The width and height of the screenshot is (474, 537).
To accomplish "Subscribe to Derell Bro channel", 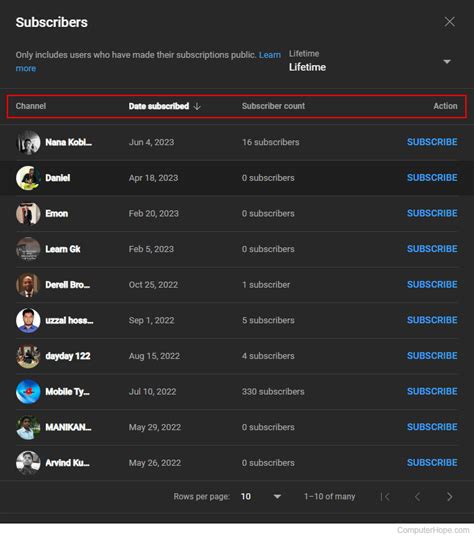I will click(x=432, y=285).
